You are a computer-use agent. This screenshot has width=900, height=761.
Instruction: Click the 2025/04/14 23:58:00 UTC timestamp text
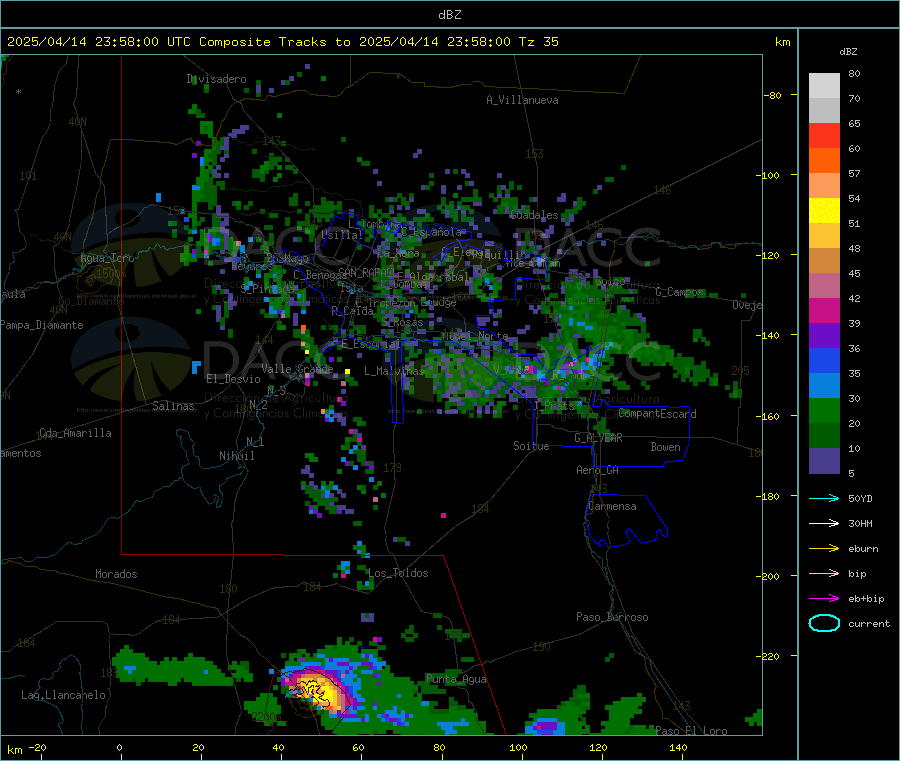click(x=98, y=42)
